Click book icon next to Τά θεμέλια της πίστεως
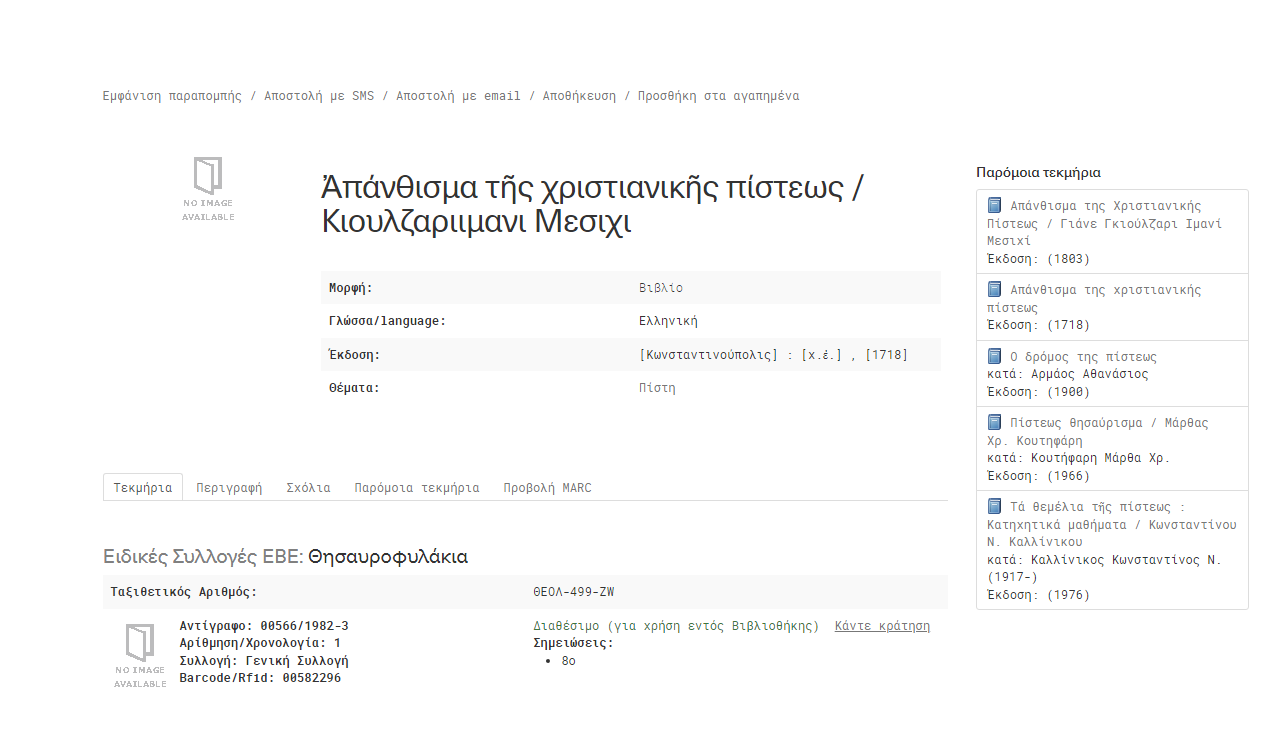 (994, 507)
